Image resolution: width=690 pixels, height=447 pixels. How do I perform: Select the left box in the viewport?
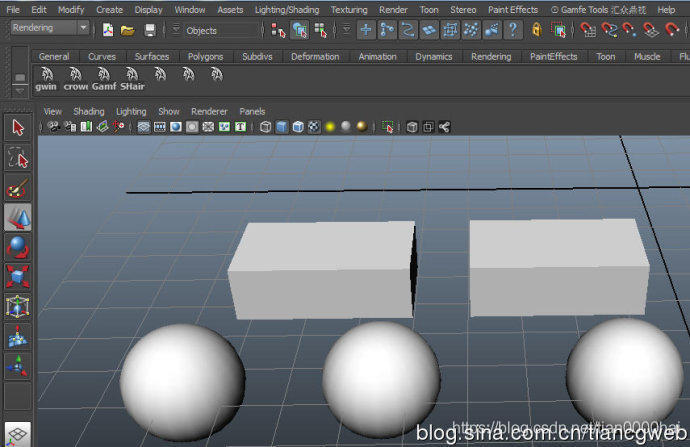pyautogui.click(x=322, y=270)
